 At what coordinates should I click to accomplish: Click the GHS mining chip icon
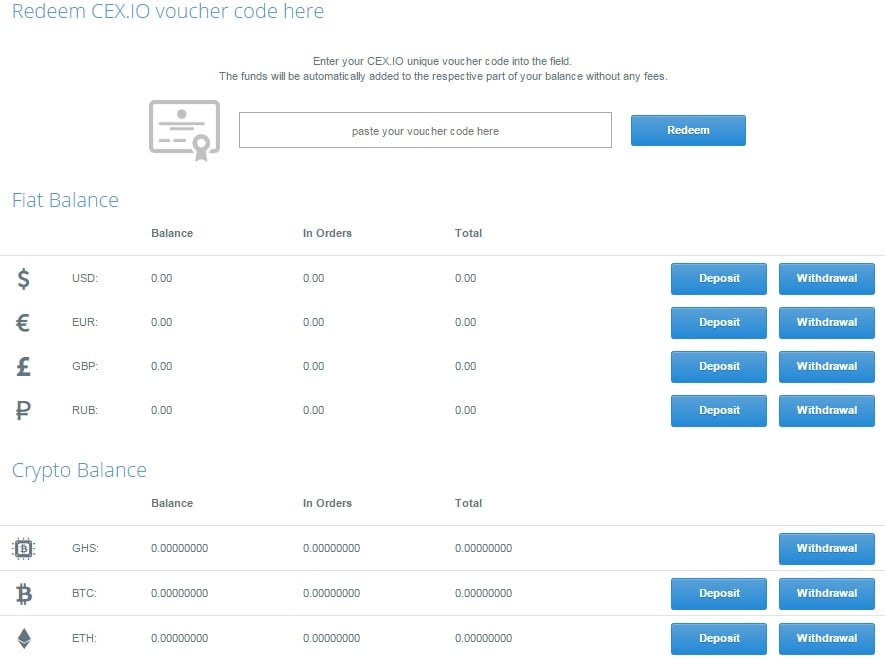23,548
